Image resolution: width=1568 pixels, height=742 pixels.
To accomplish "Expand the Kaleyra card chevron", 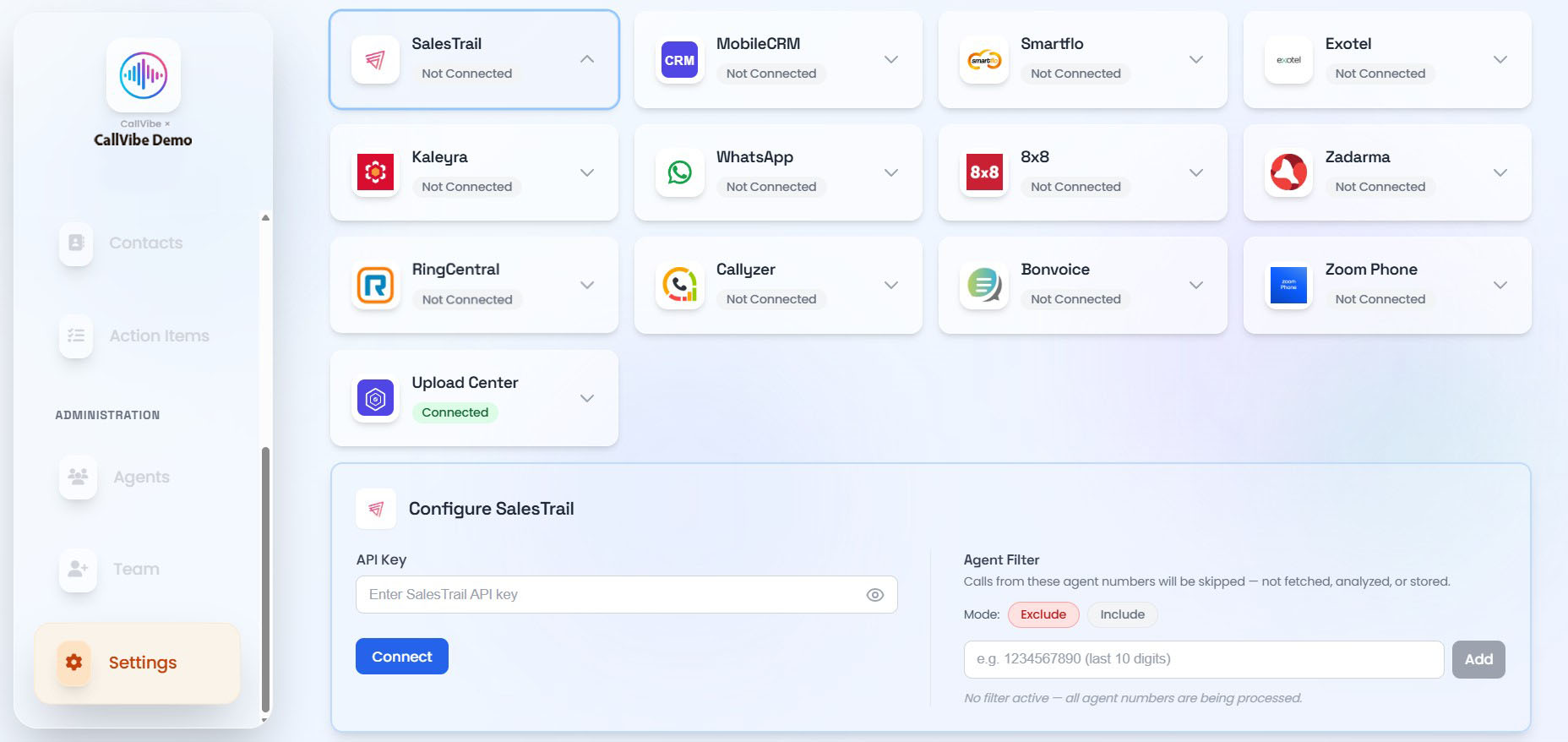I will pyautogui.click(x=587, y=172).
